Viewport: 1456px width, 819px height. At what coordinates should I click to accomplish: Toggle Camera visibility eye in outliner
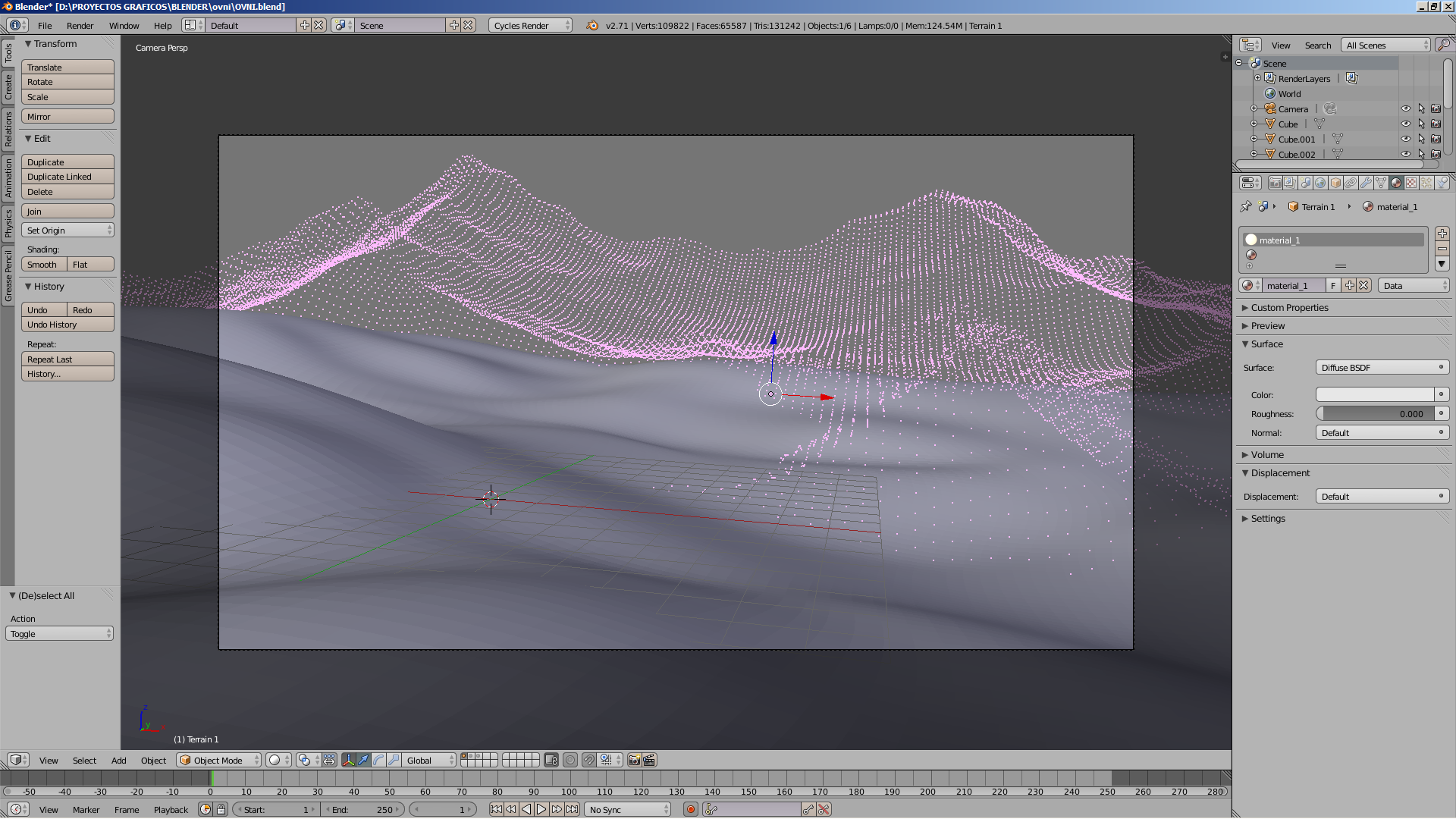[1405, 108]
